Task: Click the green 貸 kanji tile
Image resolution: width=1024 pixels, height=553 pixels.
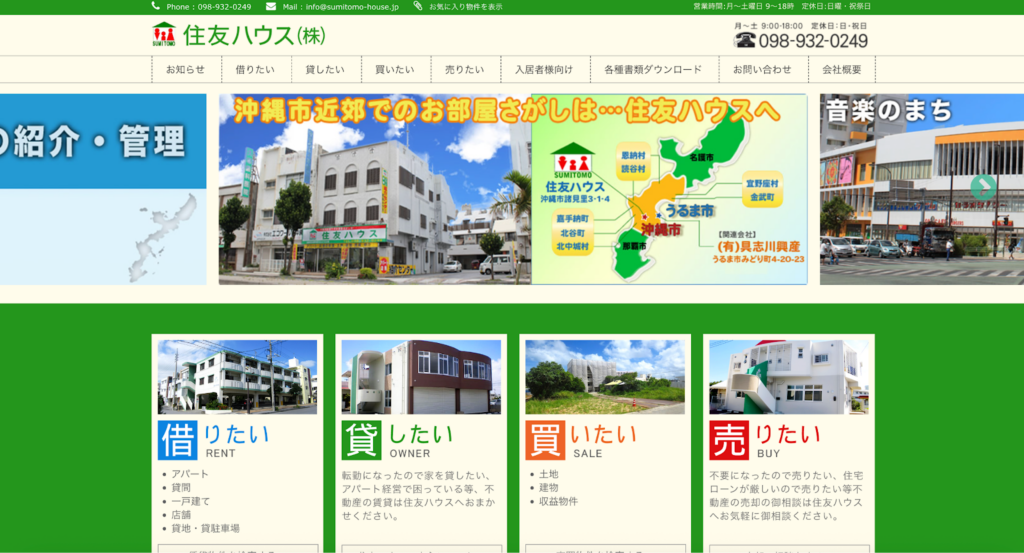Action: (x=361, y=440)
